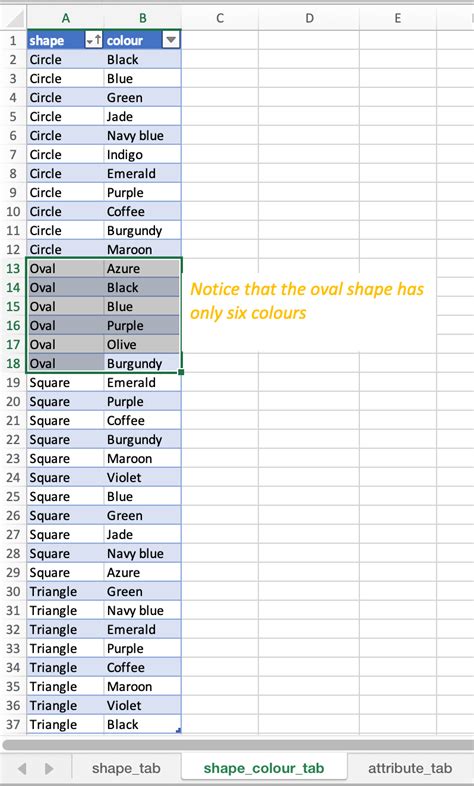Image resolution: width=474 pixels, height=786 pixels.
Task: Select row 18 header
Action: point(13,363)
